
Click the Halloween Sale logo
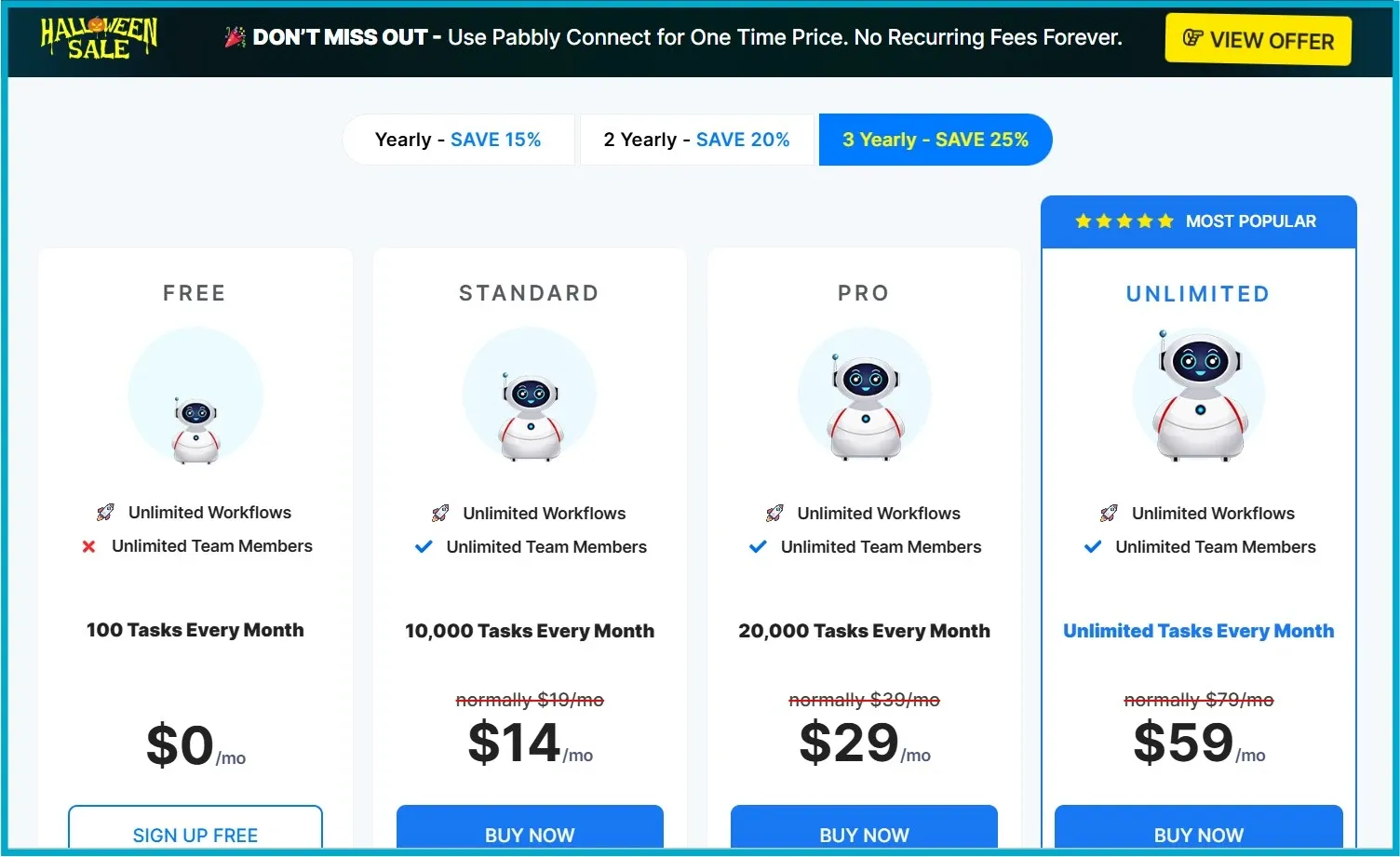(98, 39)
